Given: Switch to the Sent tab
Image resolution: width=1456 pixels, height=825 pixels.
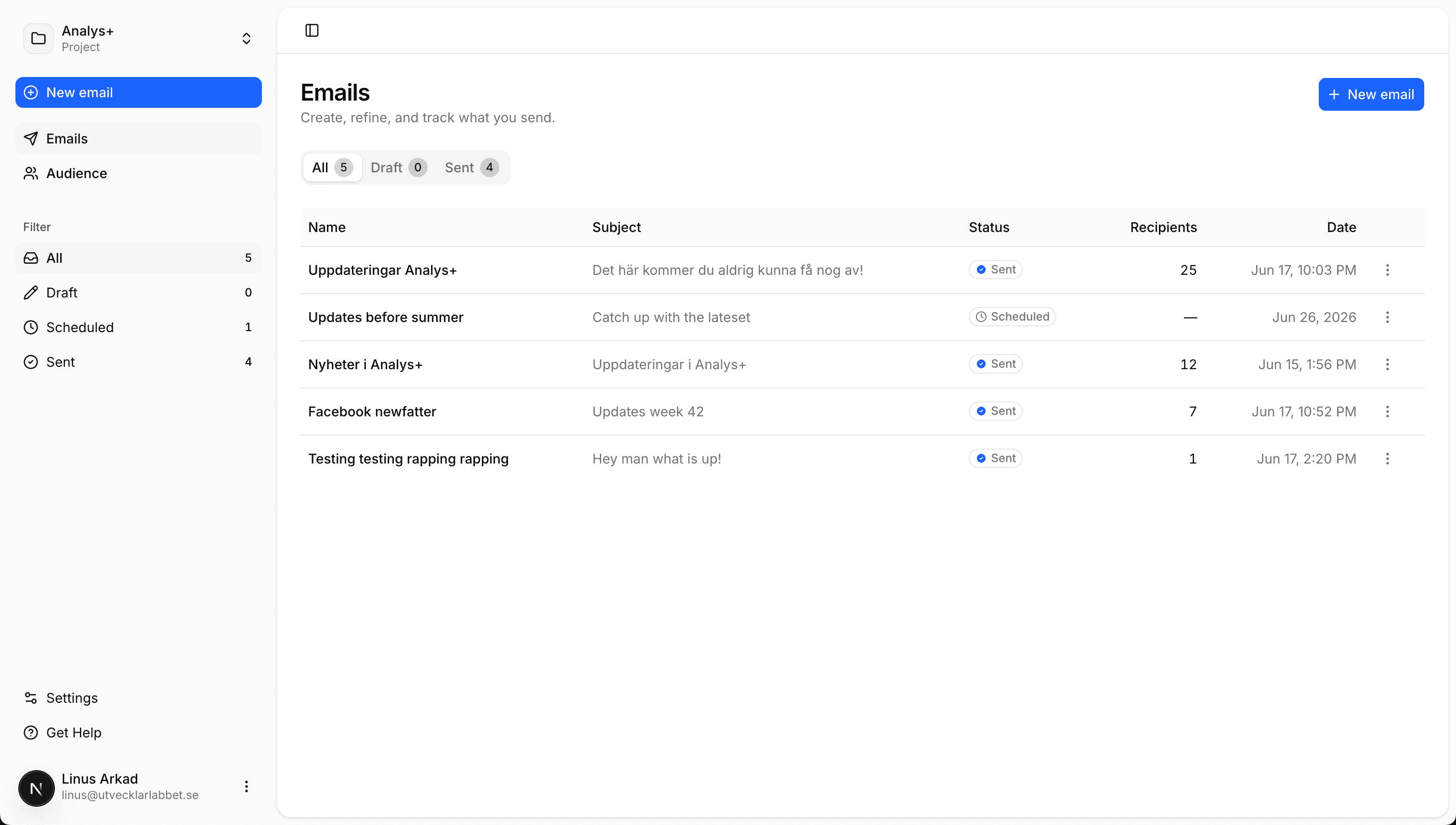Looking at the screenshot, I should coord(471,167).
